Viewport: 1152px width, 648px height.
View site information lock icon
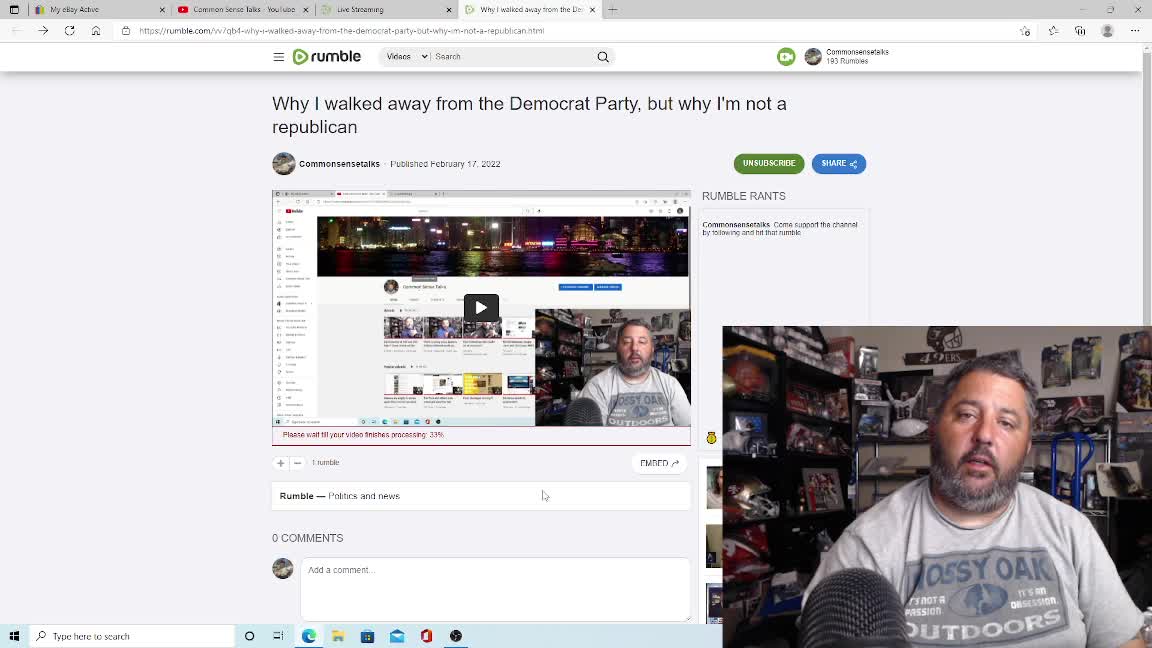coord(126,31)
